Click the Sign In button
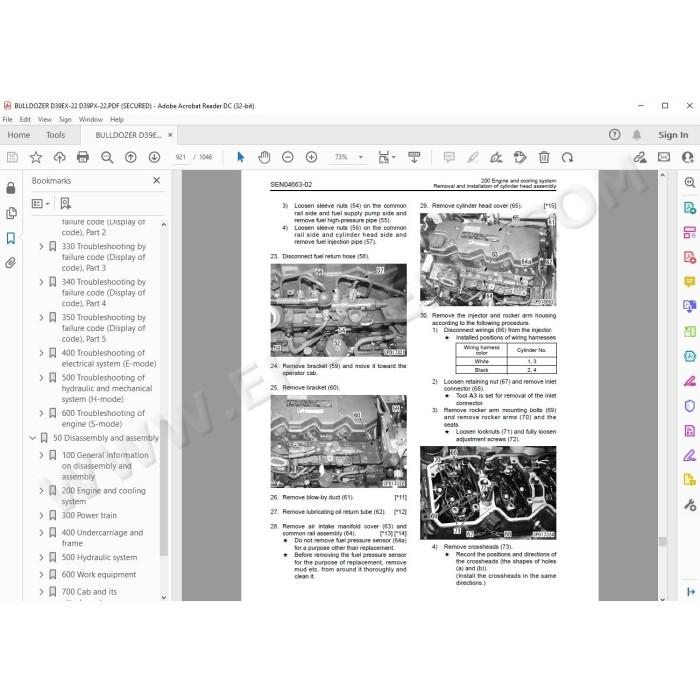Viewport: 700px width, 700px height. pyautogui.click(x=673, y=135)
